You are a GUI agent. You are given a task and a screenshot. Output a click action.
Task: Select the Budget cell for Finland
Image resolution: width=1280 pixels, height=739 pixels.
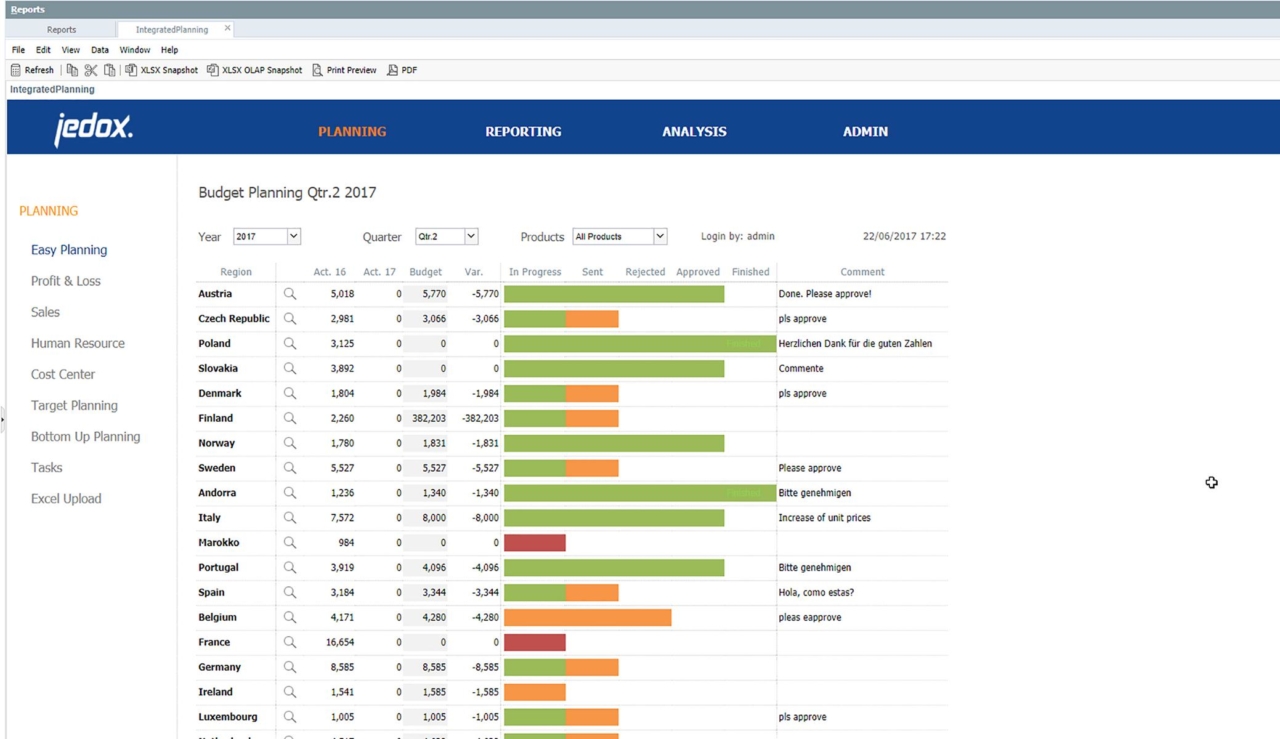[x=427, y=418]
